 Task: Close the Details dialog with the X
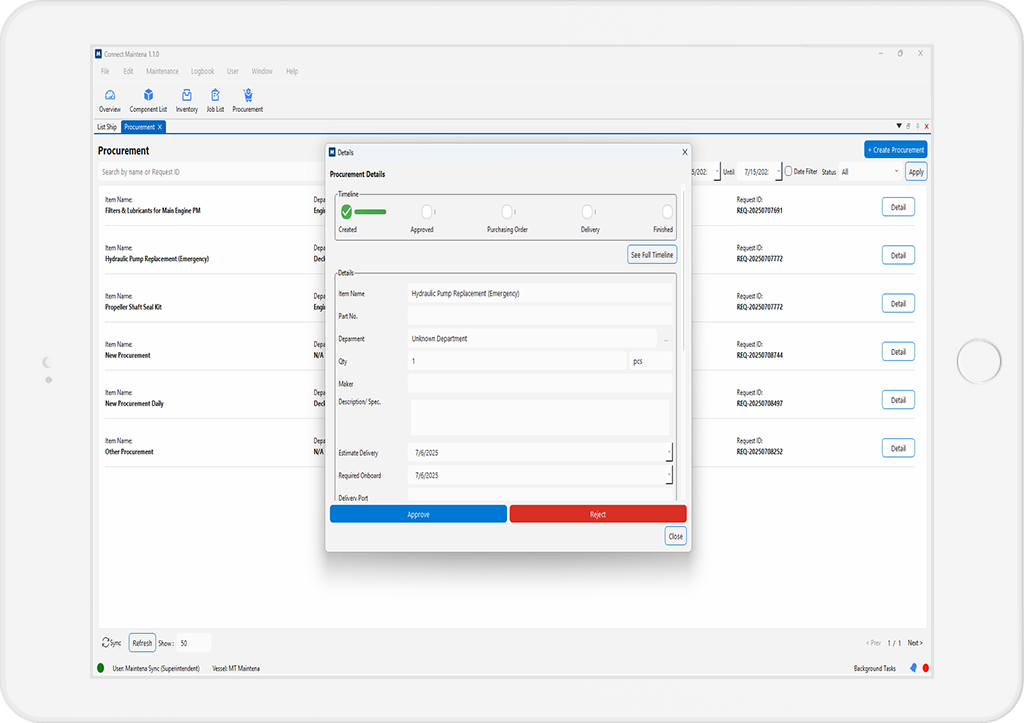684,152
